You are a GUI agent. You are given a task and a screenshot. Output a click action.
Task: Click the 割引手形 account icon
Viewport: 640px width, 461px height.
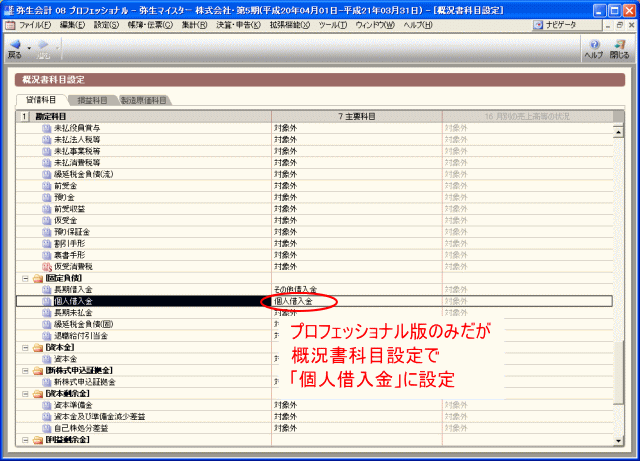(47, 243)
